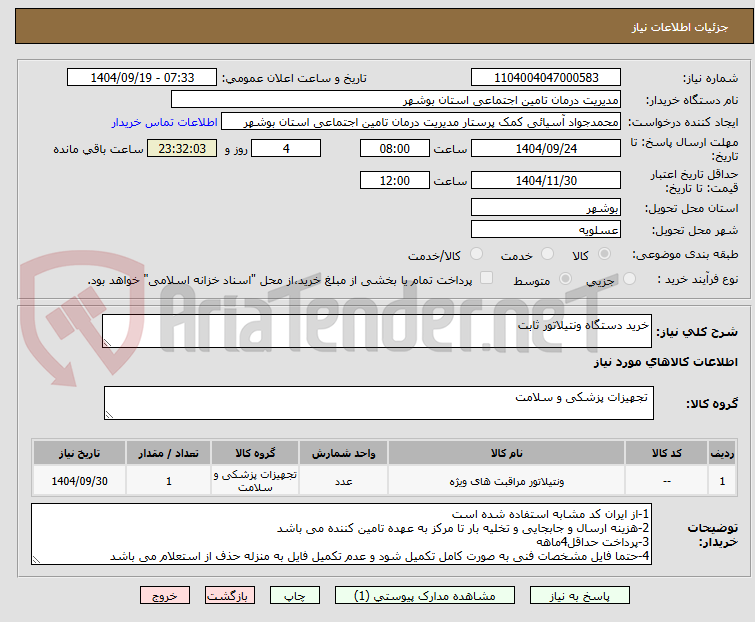Click the شماره نیاز number field
755x622 pixels.
pyautogui.click(x=546, y=78)
